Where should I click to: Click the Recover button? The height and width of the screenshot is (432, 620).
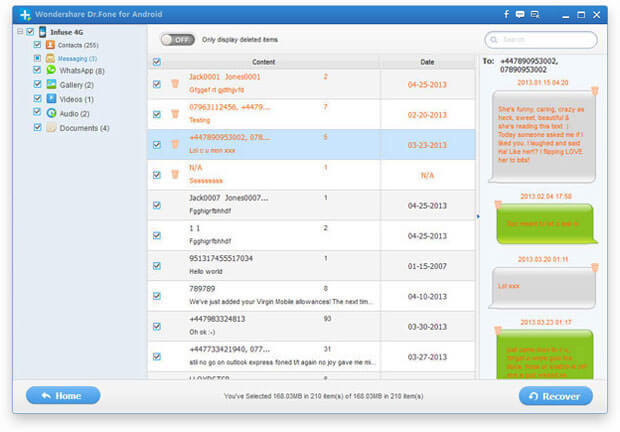click(x=556, y=396)
